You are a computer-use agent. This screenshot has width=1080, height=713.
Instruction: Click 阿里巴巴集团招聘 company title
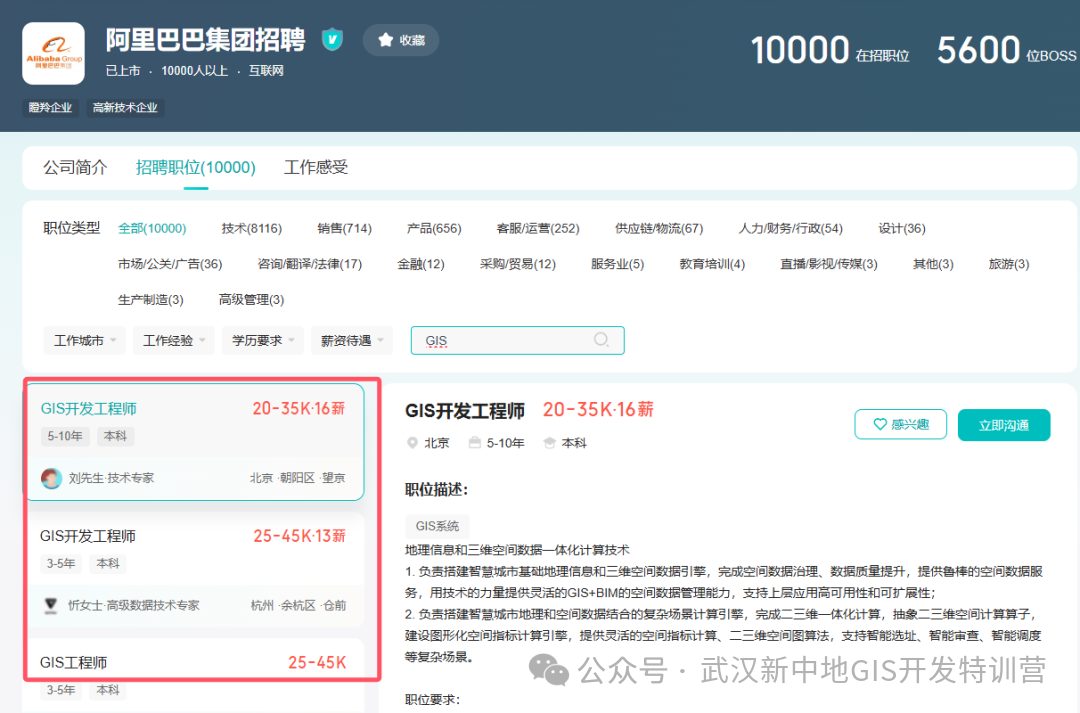pyautogui.click(x=205, y=40)
